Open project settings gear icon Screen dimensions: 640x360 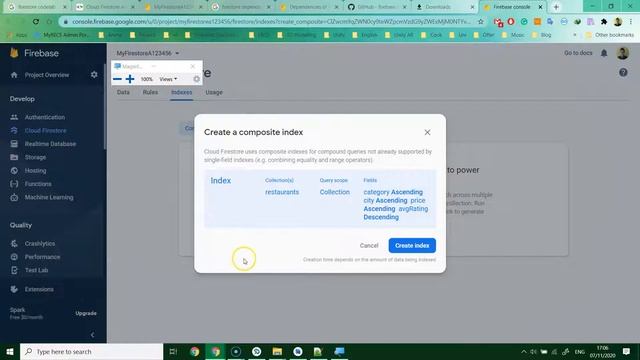coord(94,75)
